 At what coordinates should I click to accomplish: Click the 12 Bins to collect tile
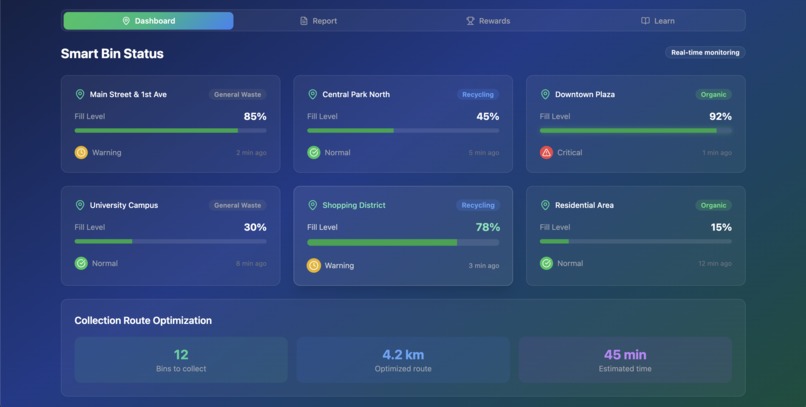181,360
